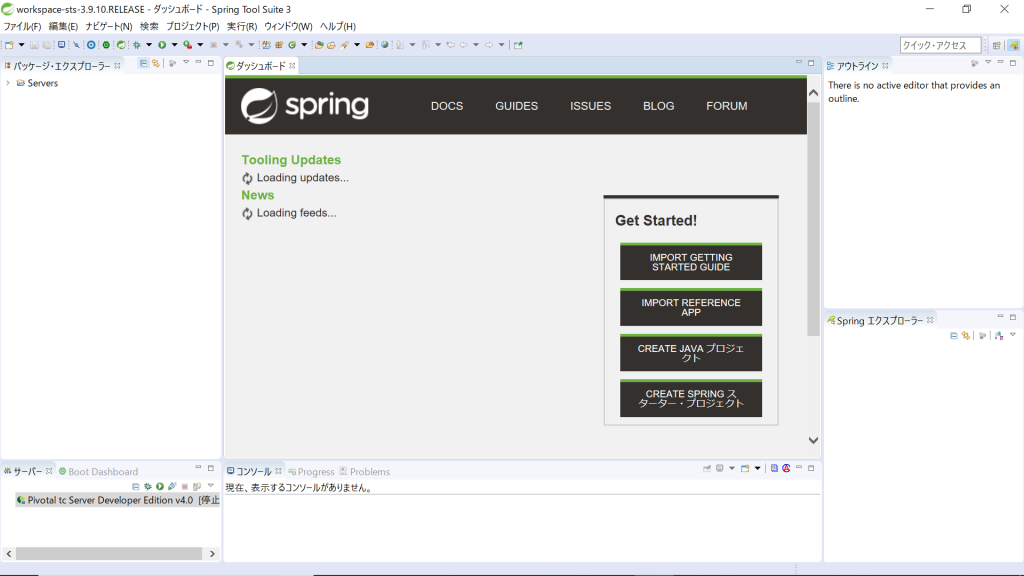Switch to the Problems tab
The width and height of the screenshot is (1024, 576).
(364, 472)
